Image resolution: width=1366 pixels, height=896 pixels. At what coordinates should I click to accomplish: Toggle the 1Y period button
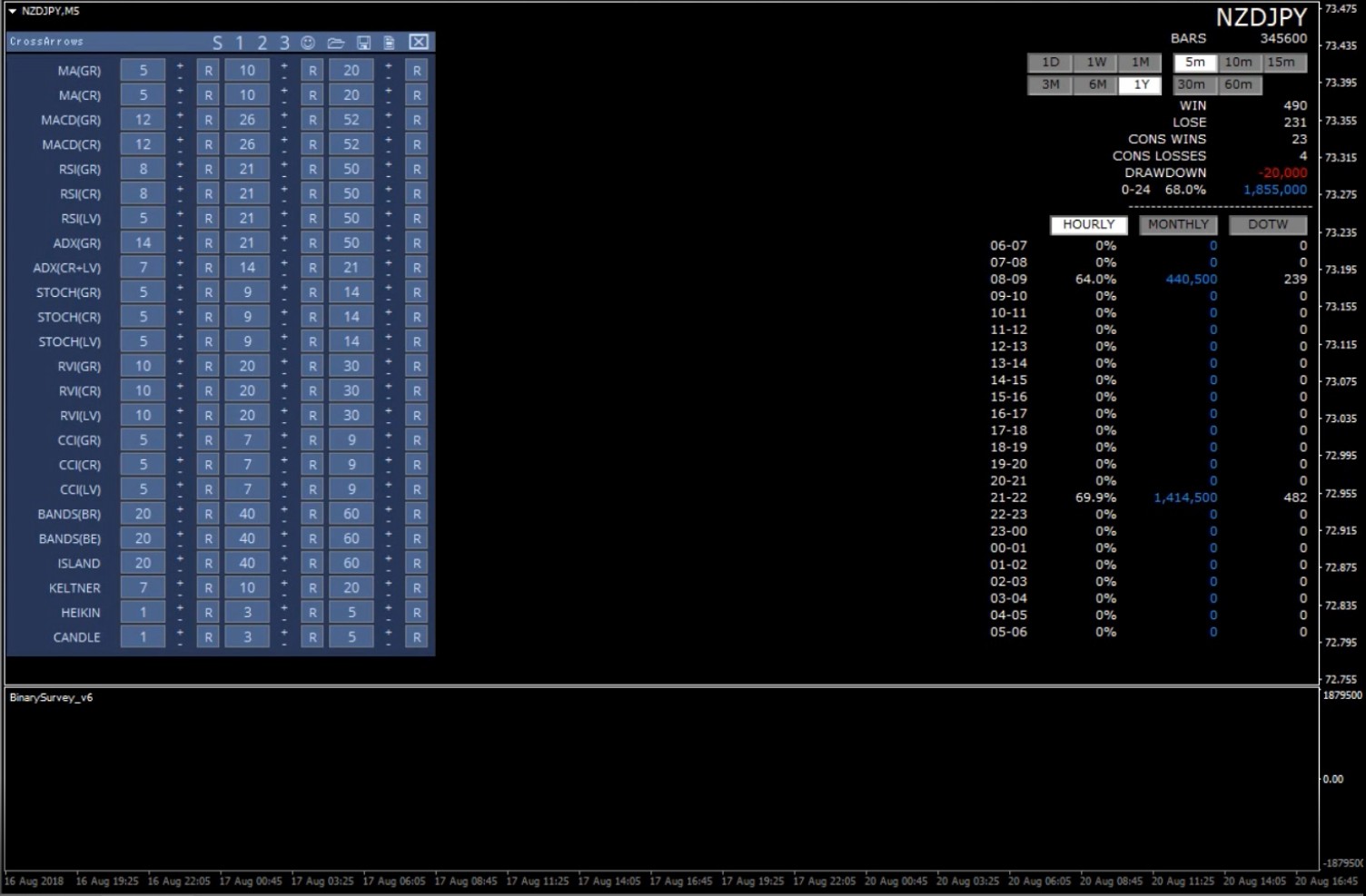(x=1141, y=84)
